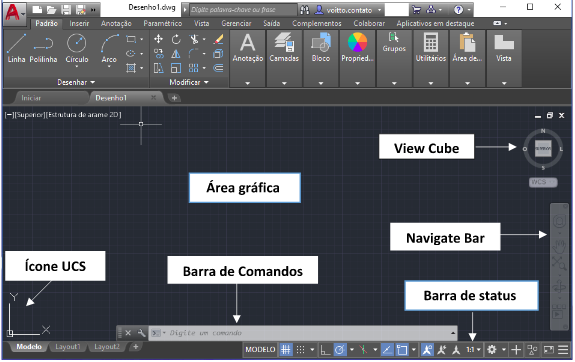Select the rectangular Array tool icon

194,68
